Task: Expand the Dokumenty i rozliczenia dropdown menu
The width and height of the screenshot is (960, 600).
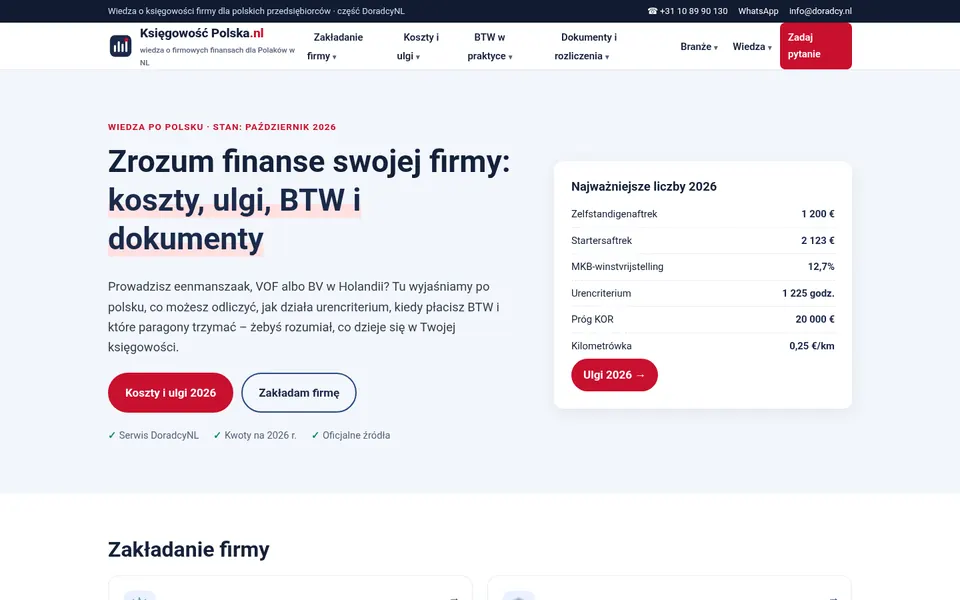Action: [586, 47]
